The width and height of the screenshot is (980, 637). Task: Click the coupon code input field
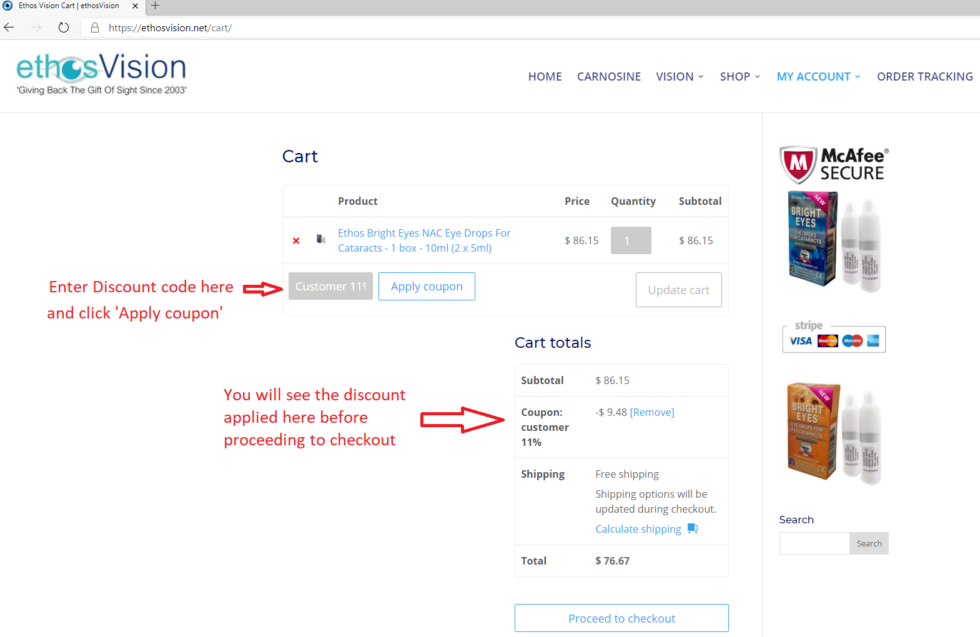(330, 287)
